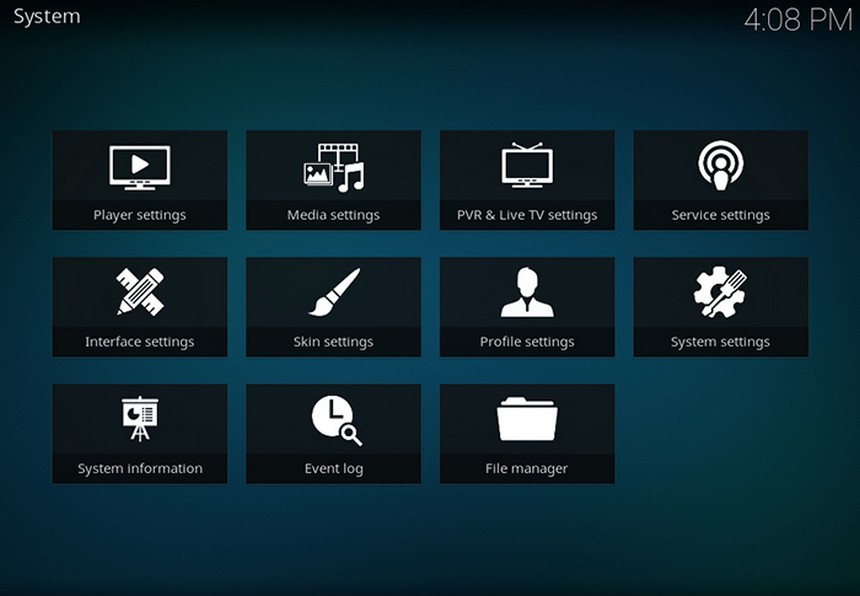Click the Skin settings paintbrush icon
The width and height of the screenshot is (860, 596).
[x=334, y=292]
